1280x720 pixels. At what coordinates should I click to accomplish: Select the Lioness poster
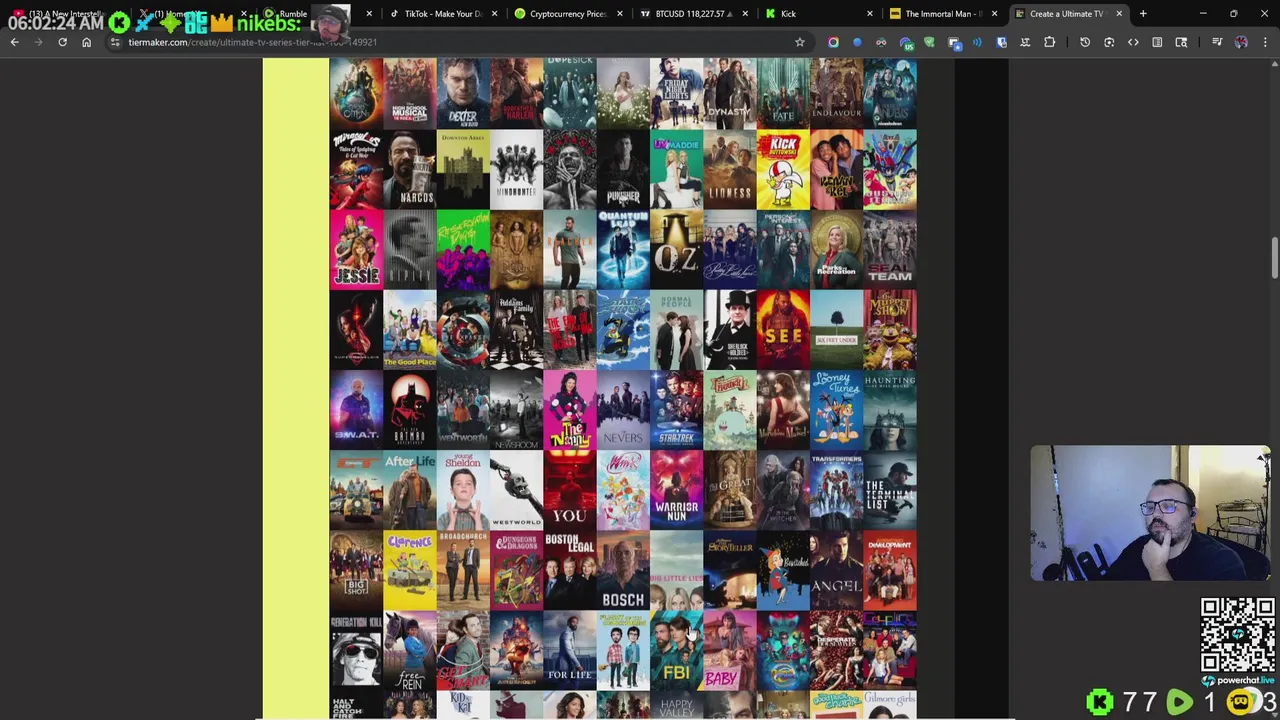[x=730, y=170]
